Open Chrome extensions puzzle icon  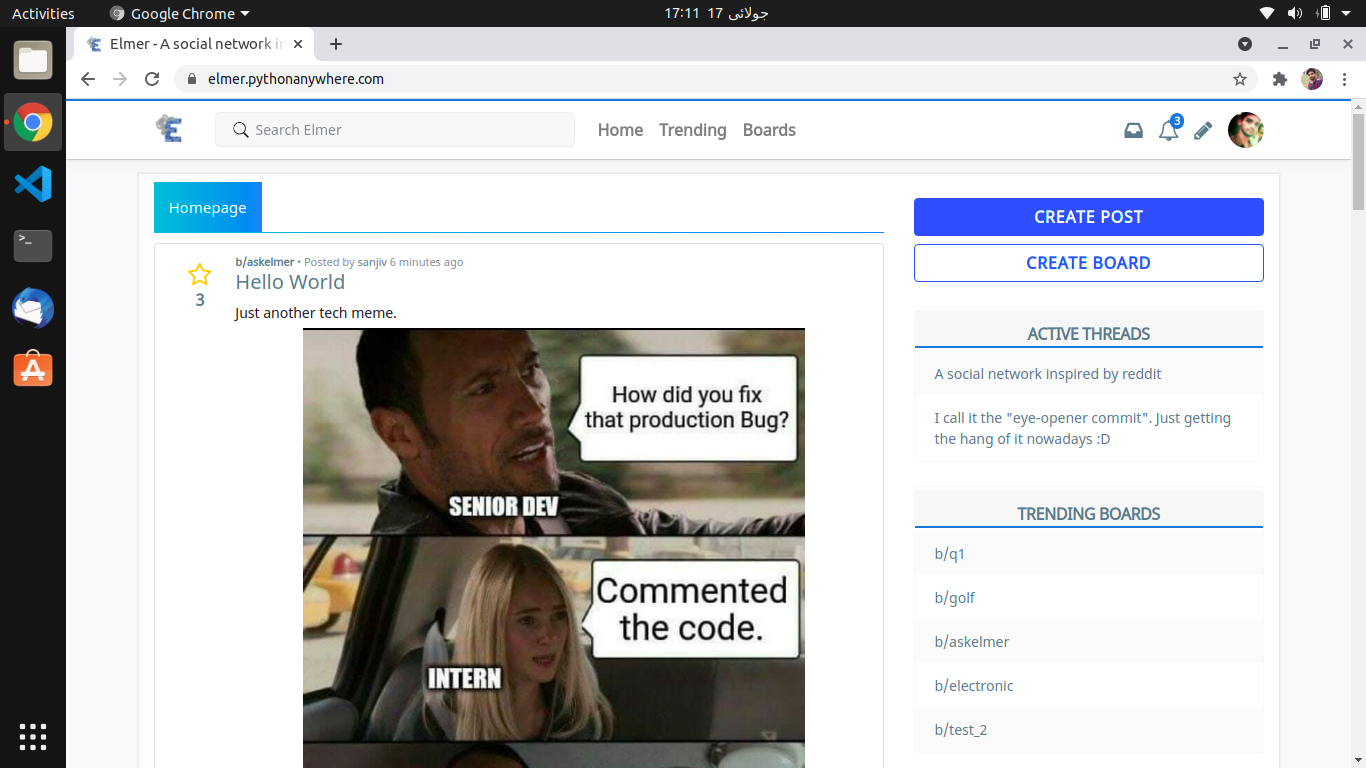1279,79
